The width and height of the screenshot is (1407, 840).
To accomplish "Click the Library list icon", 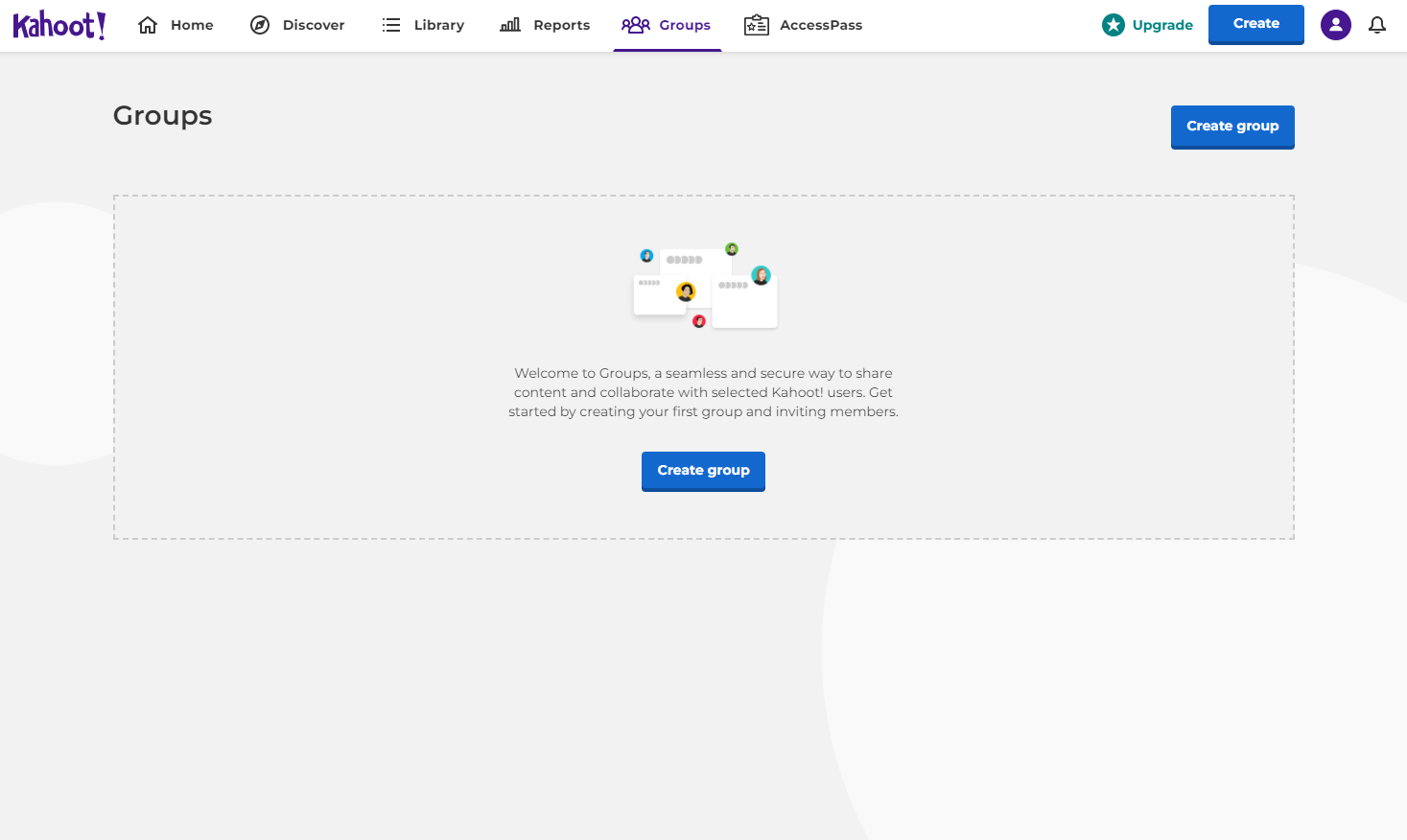I will [x=391, y=25].
